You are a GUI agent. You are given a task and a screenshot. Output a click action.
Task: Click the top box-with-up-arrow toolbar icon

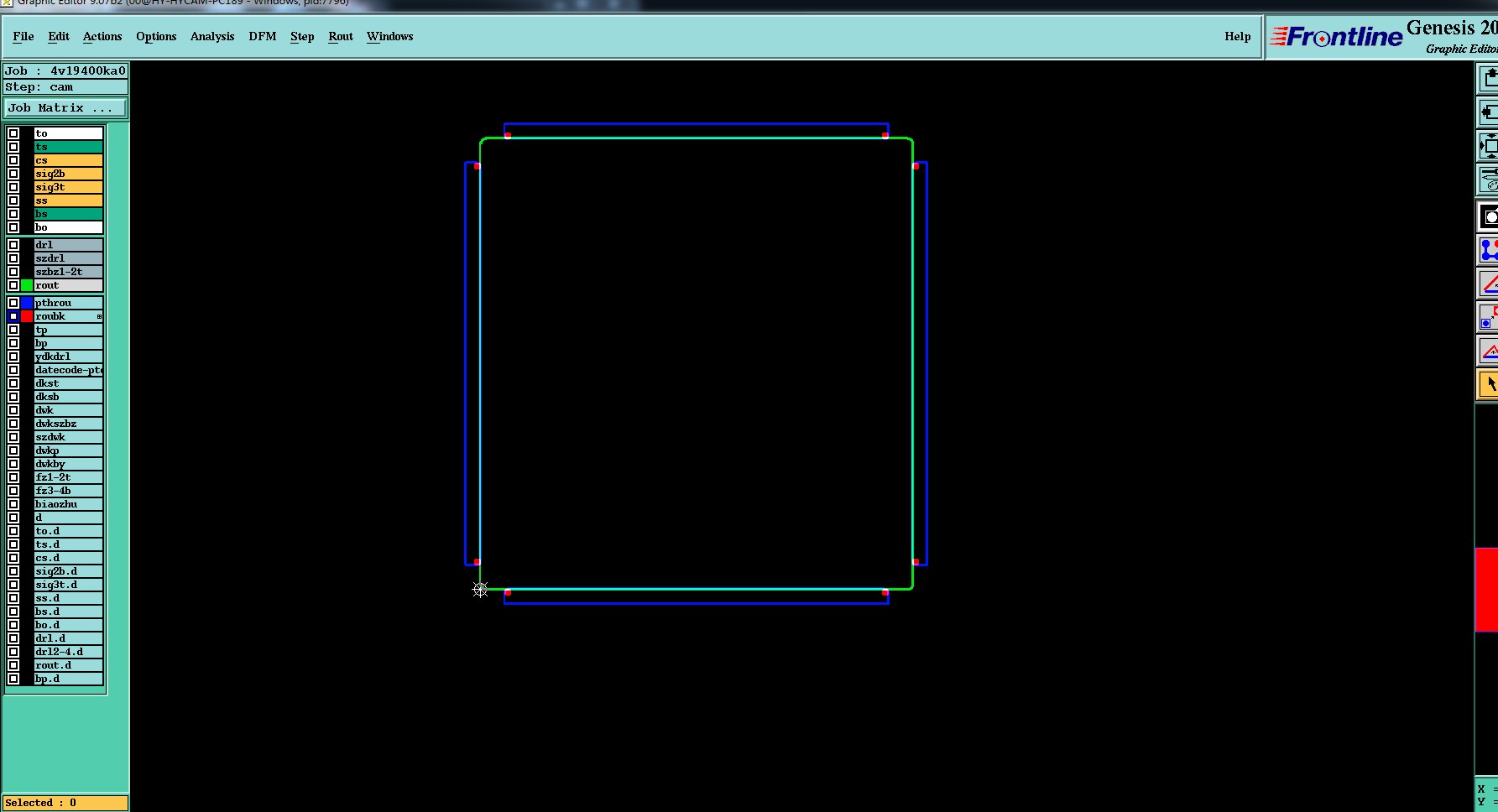tap(1488, 79)
